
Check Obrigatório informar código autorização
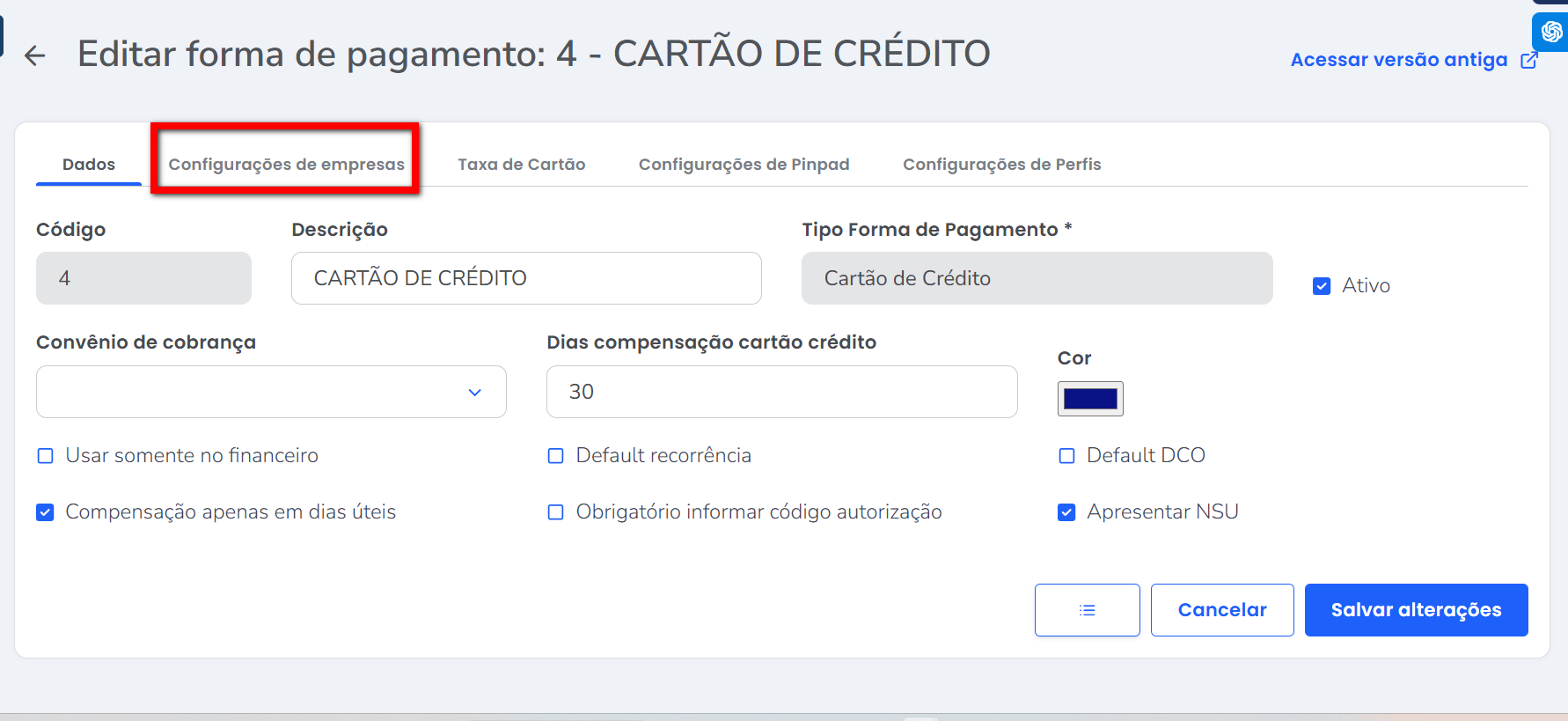[x=556, y=512]
